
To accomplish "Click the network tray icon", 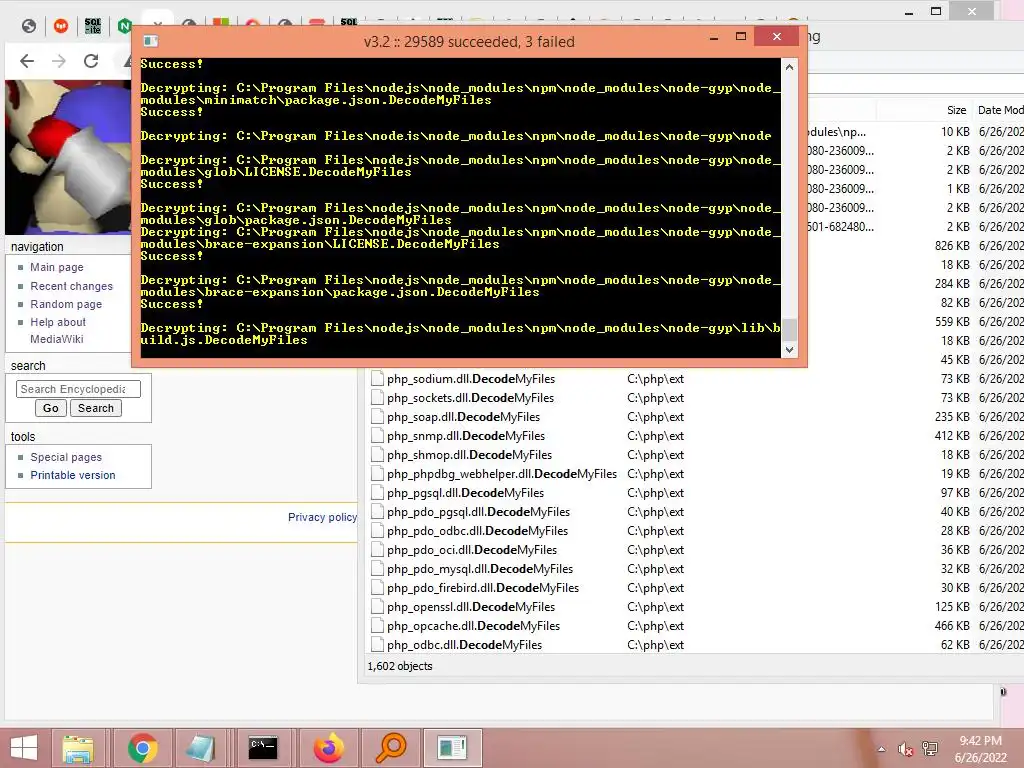I will coord(930,748).
